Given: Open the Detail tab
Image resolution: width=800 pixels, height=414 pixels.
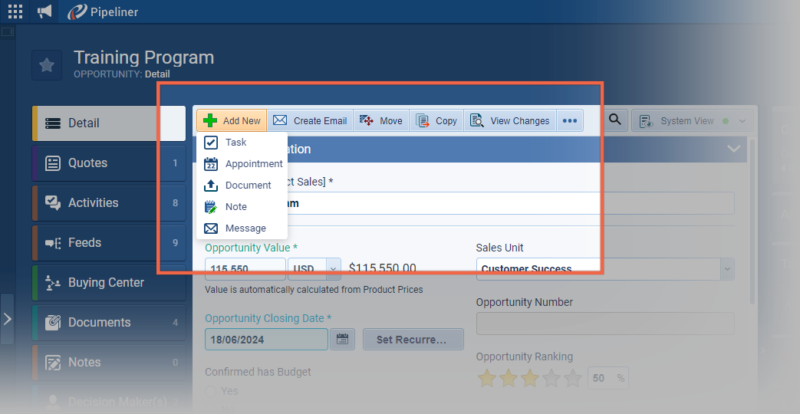Looking at the screenshot, I should (x=109, y=124).
